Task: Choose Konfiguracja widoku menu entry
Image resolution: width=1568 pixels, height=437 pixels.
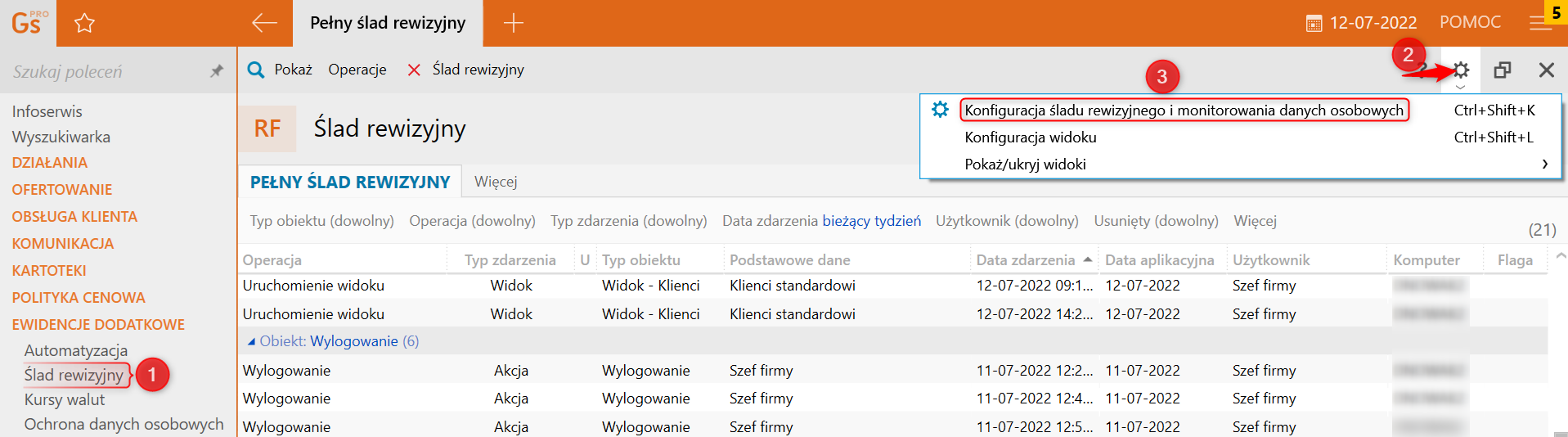Action: [1030, 137]
